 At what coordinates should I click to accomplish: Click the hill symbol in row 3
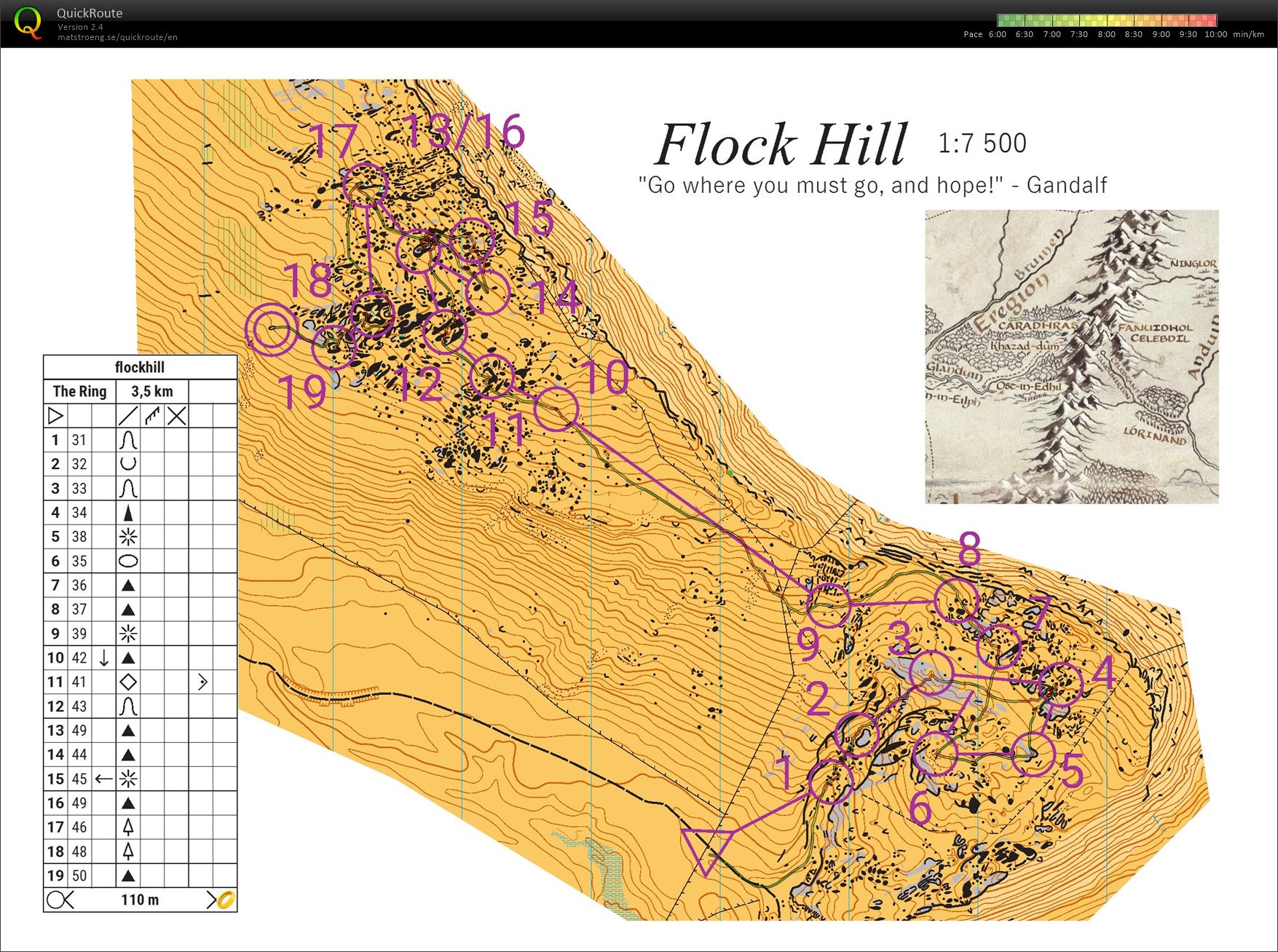(128, 488)
